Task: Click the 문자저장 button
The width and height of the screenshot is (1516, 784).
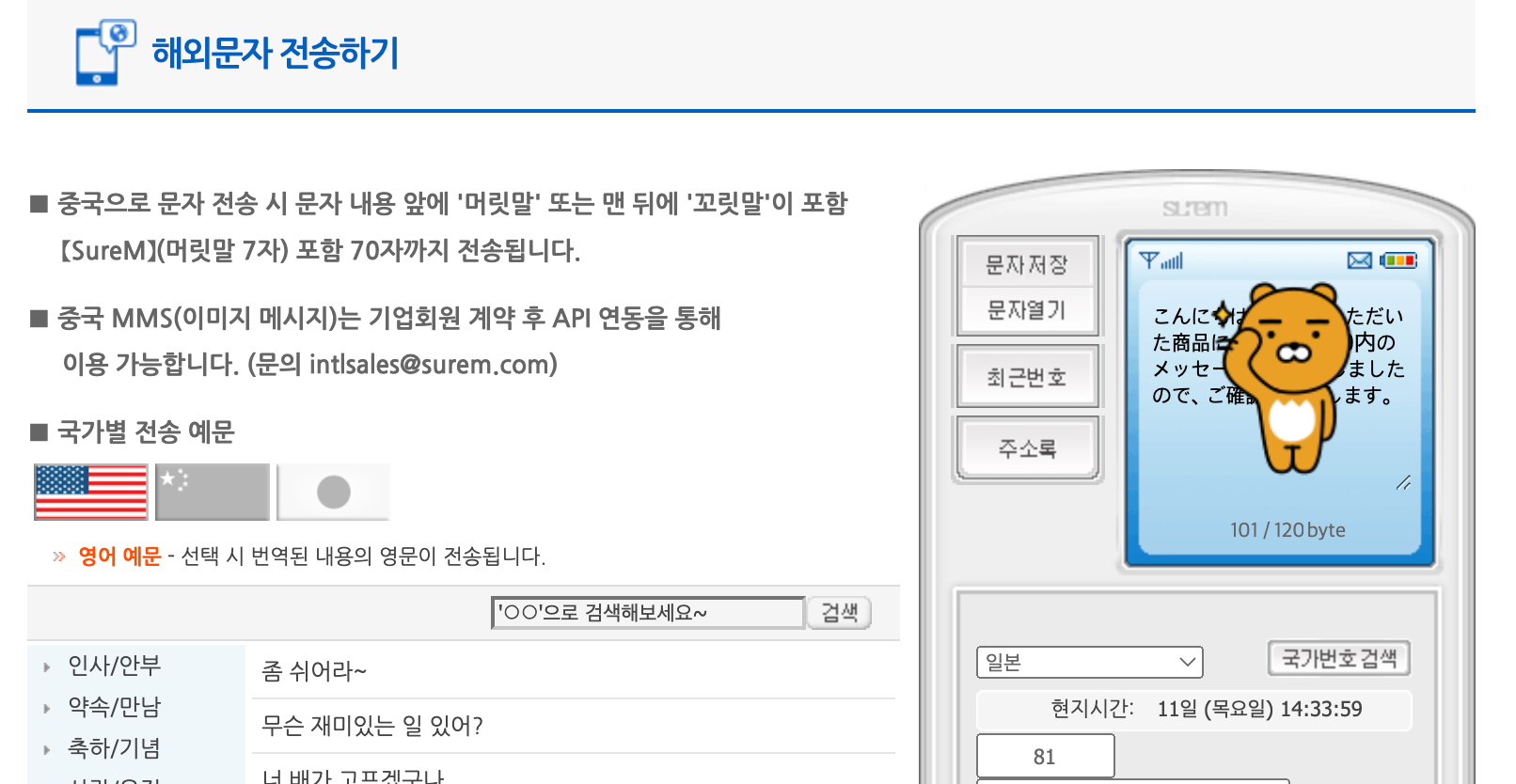Action: (x=1026, y=264)
